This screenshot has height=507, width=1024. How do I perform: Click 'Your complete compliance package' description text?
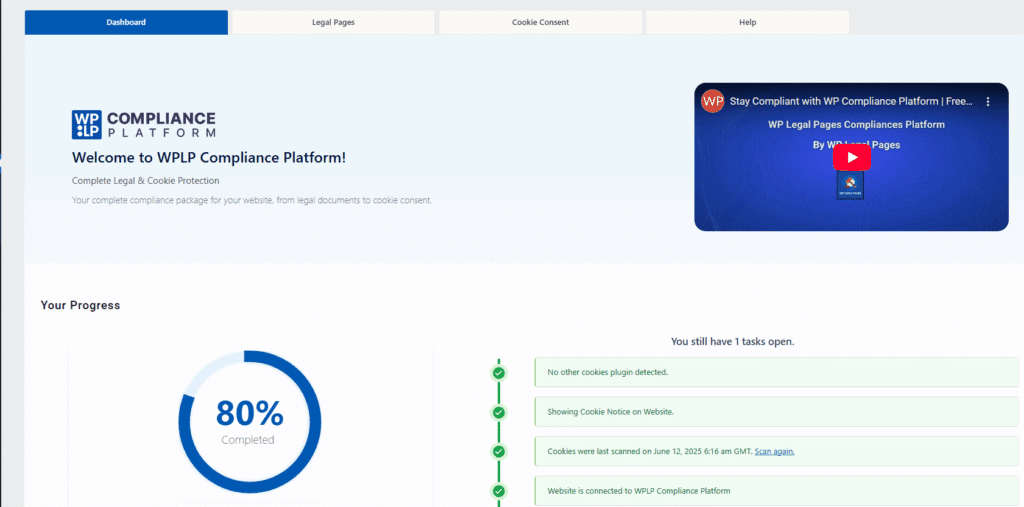(x=252, y=201)
